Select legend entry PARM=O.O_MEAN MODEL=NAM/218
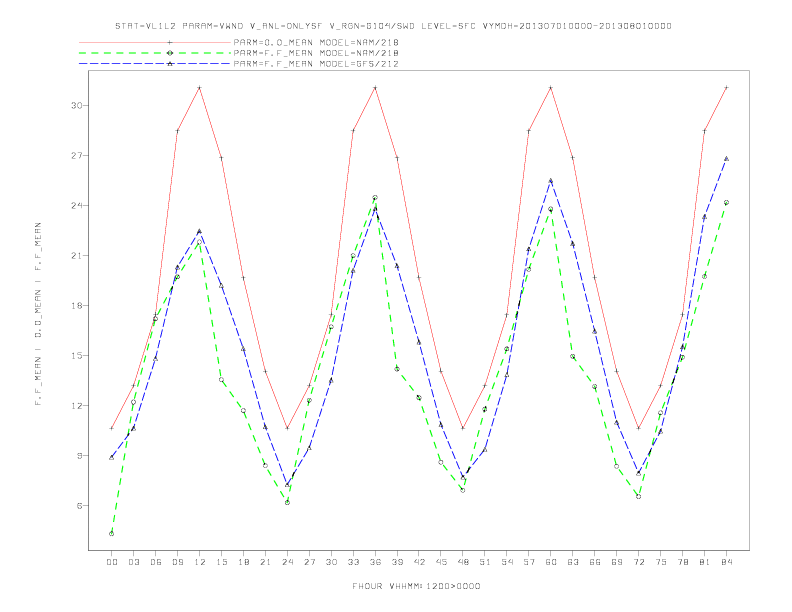This screenshot has height=612, width=792. click(x=316, y=42)
